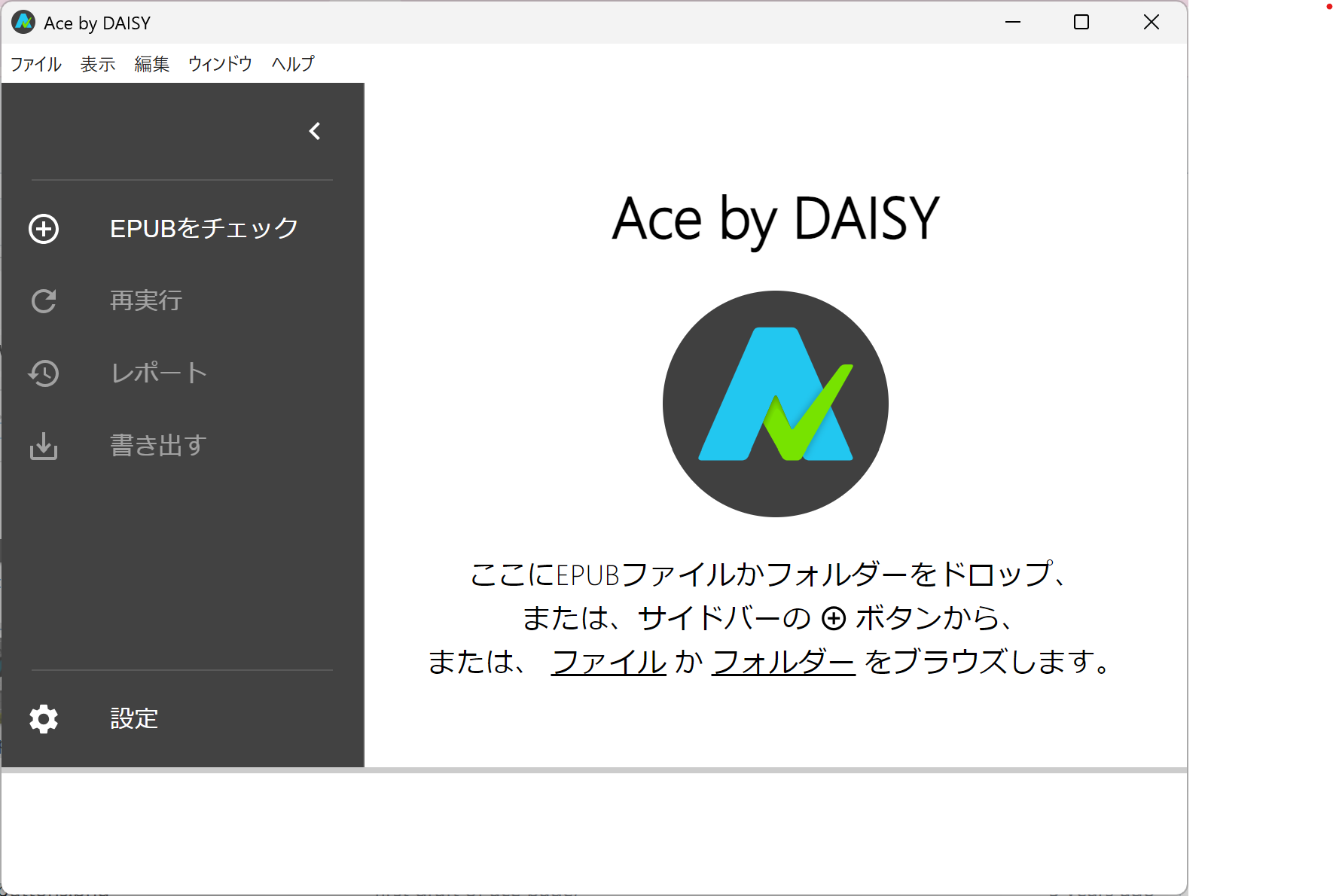Follow the フォルダー browse link
The height and width of the screenshot is (896, 1333).
[x=783, y=662]
